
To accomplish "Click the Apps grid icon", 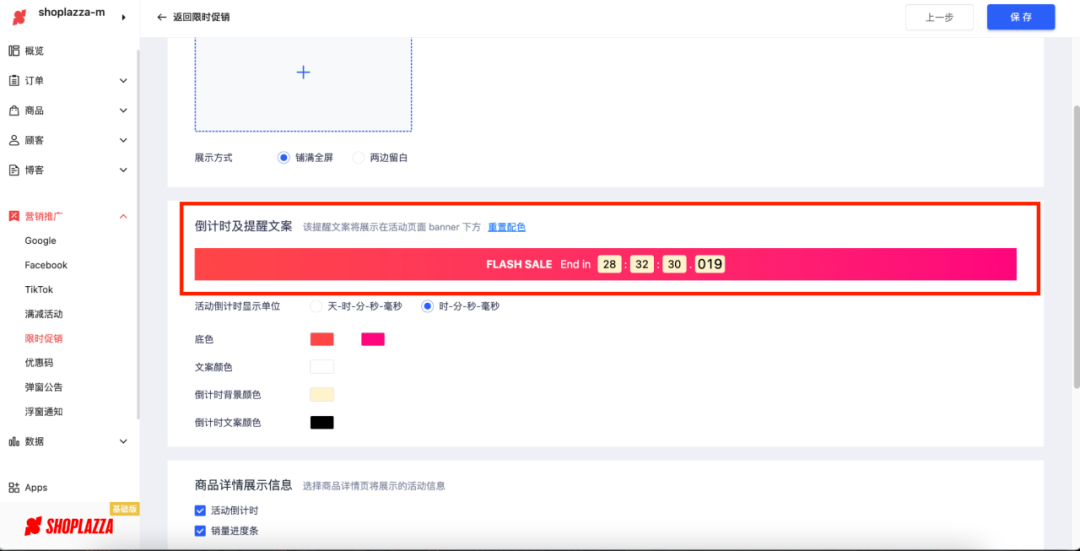I will [x=14, y=488].
